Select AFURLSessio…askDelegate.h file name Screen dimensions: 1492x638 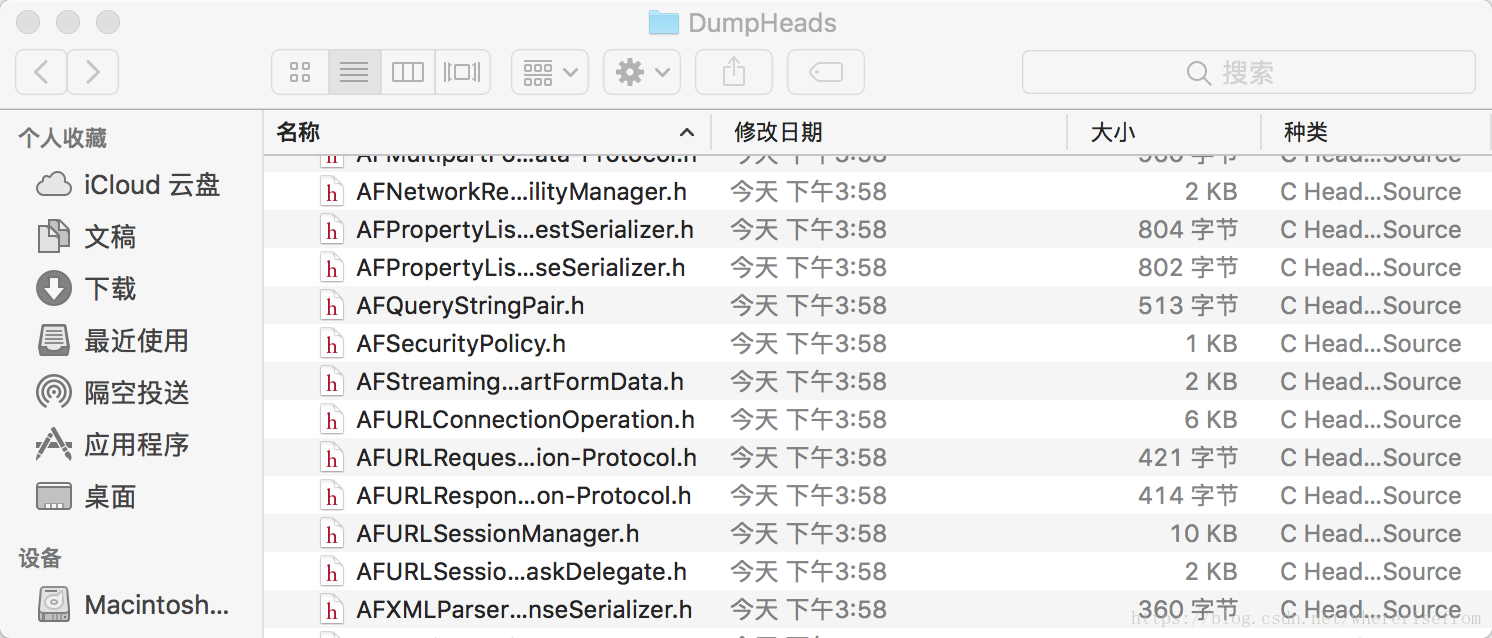click(x=521, y=572)
